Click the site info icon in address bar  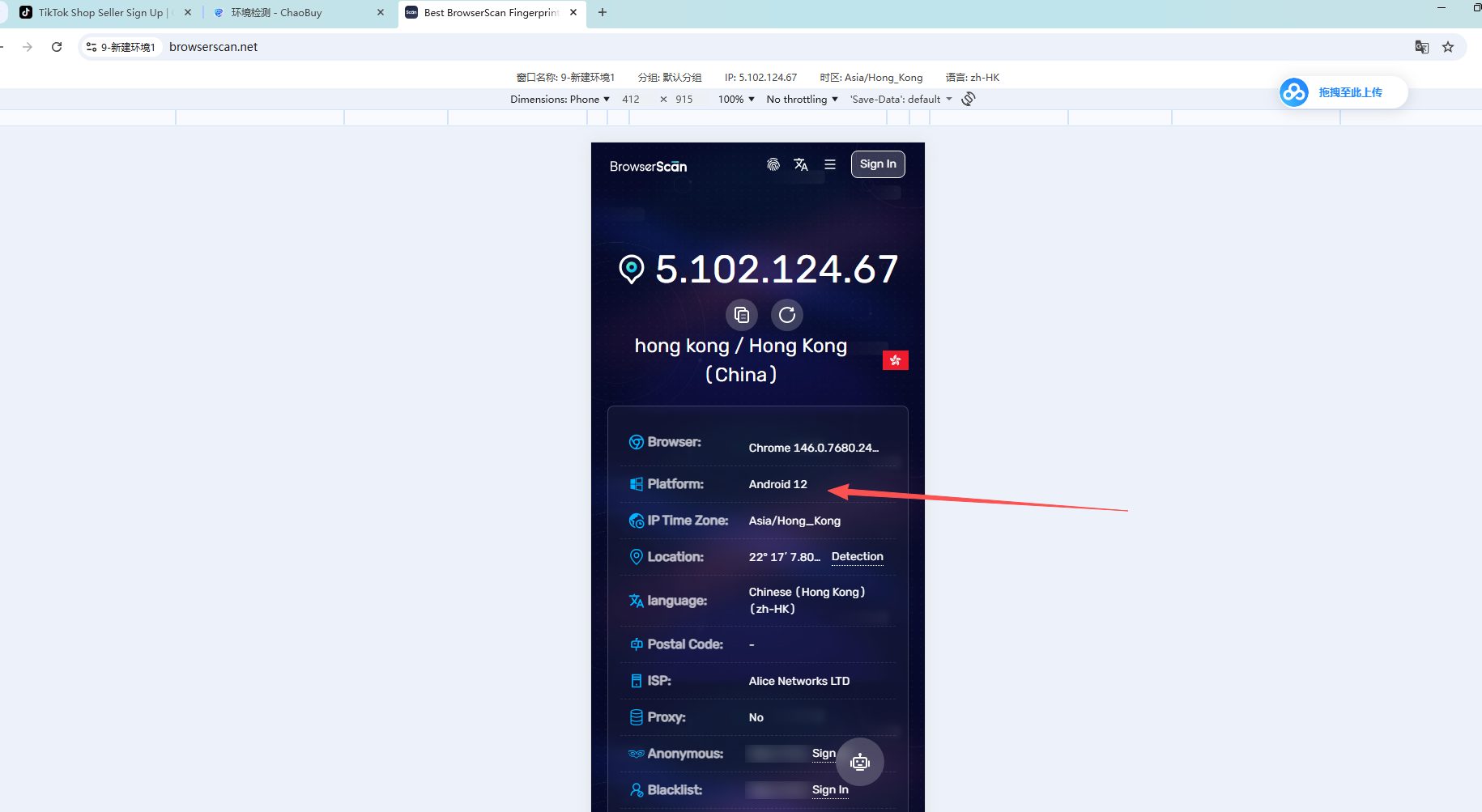(92, 47)
